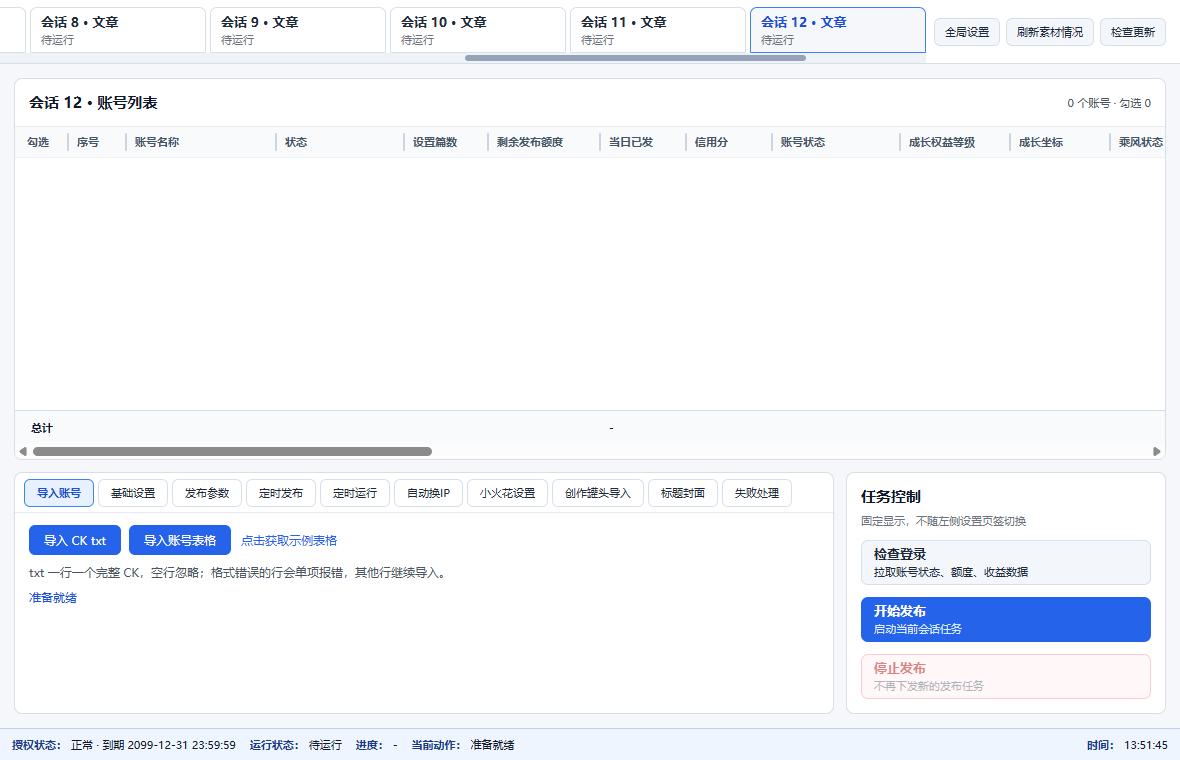Click the table scrollbar left arrow
The image size is (1180, 760).
click(x=23, y=451)
